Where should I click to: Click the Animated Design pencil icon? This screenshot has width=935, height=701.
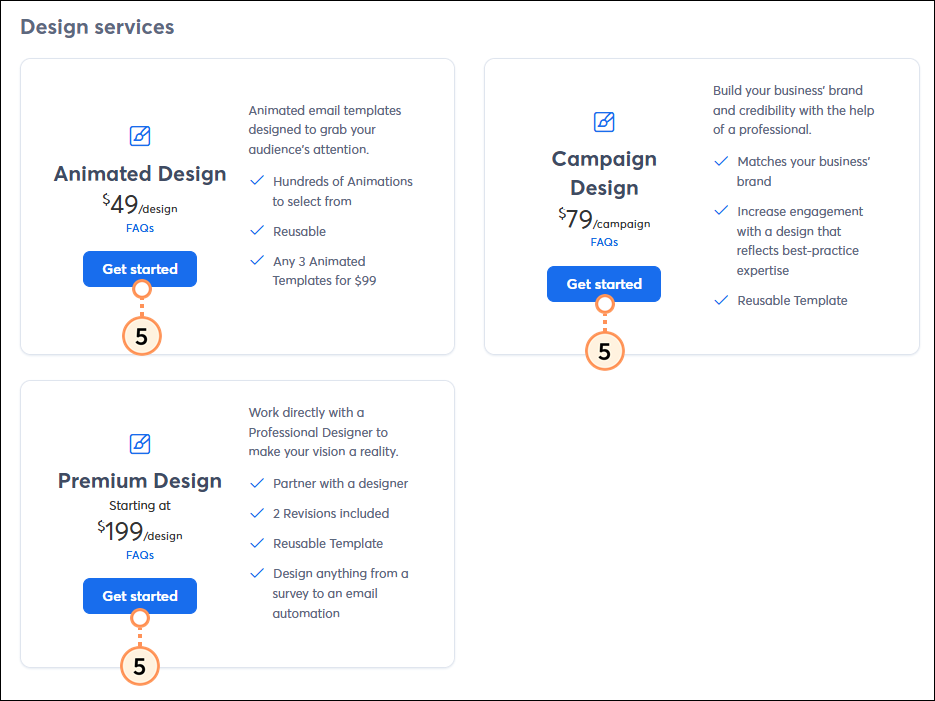140,135
